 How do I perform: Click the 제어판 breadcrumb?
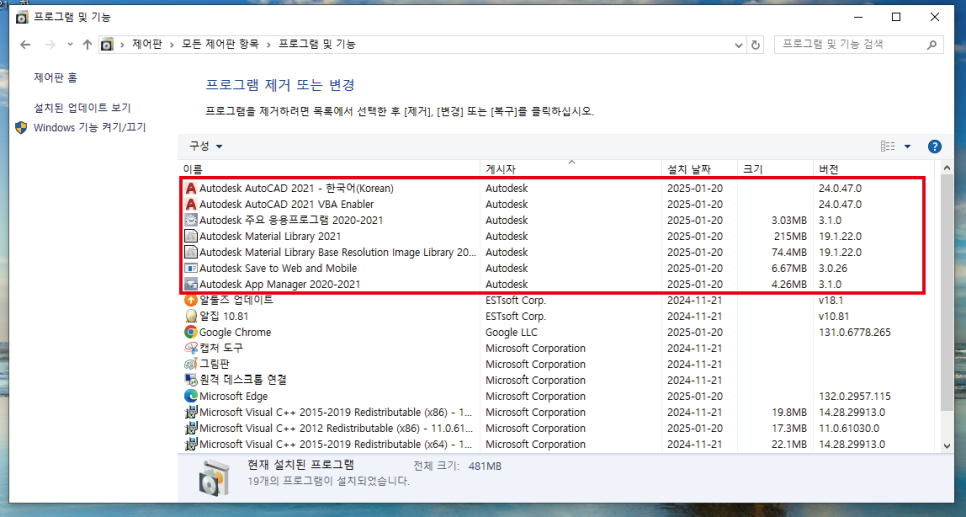[147, 44]
